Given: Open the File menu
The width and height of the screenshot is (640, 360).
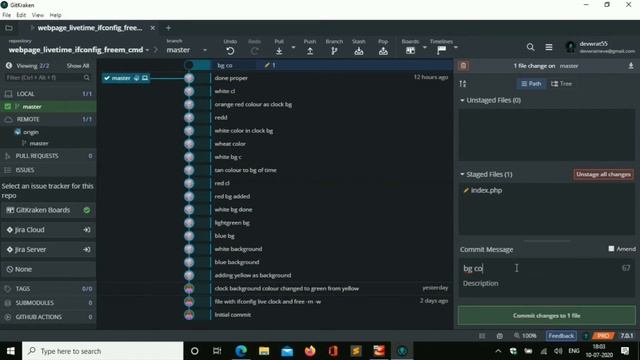Looking at the screenshot, I should [x=7, y=15].
